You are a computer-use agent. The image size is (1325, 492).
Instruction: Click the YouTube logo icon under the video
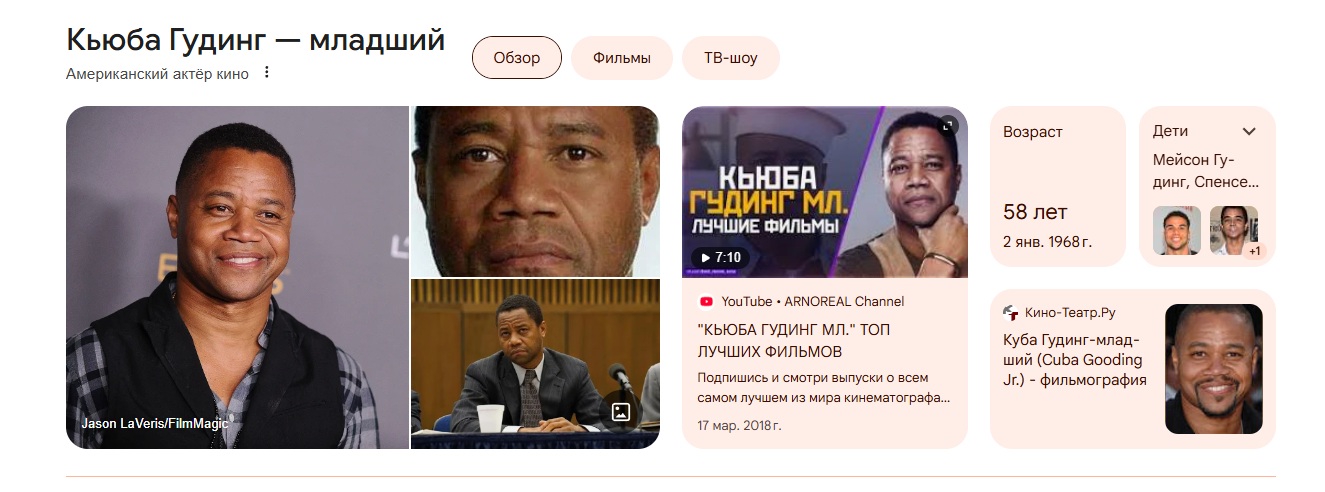(x=706, y=301)
